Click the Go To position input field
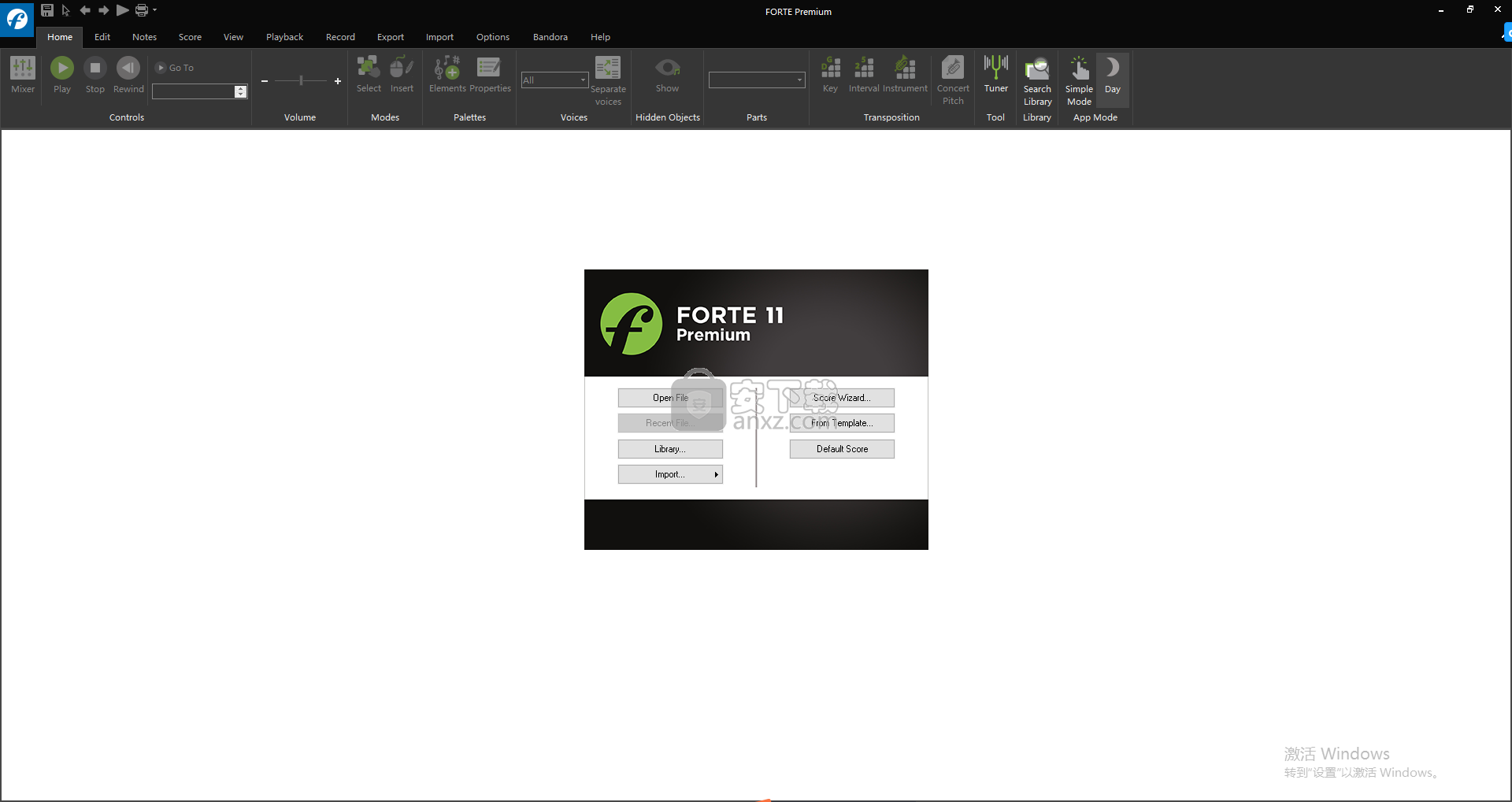This screenshot has width=1512, height=802. (193, 91)
